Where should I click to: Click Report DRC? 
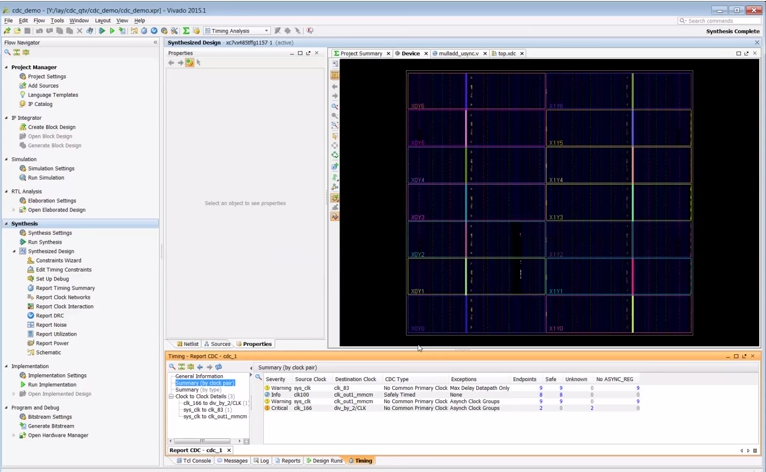(49, 316)
